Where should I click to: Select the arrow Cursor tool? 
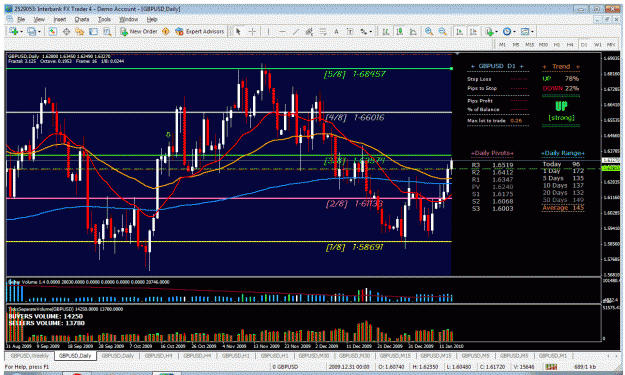coord(238,31)
